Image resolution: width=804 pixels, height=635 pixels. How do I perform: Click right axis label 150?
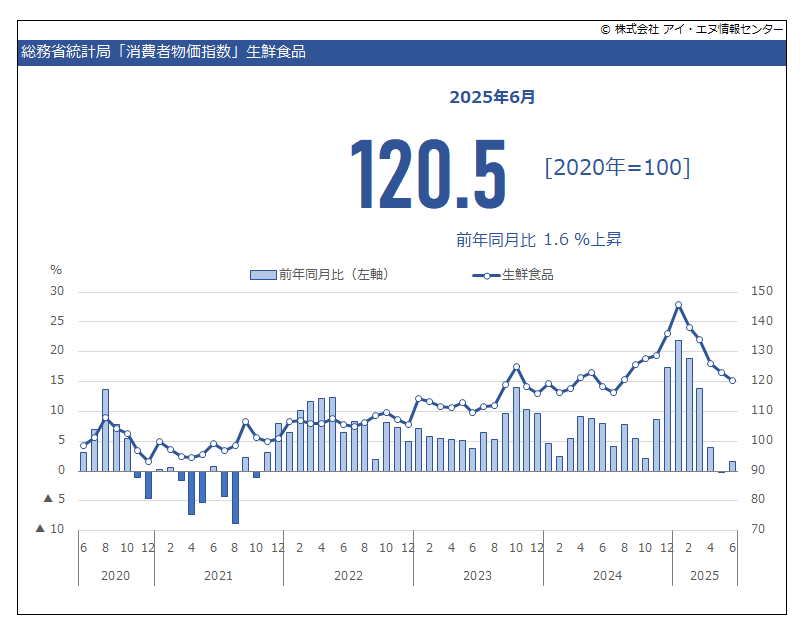tap(761, 291)
